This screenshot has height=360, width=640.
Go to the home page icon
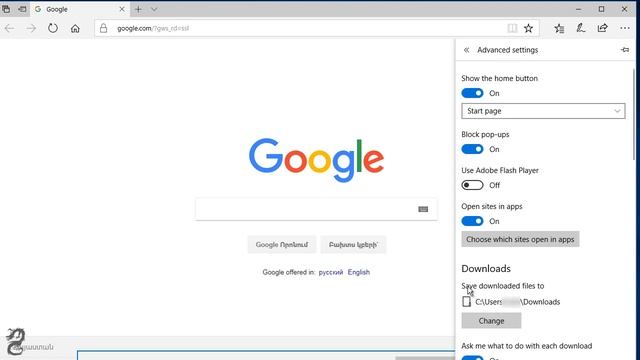click(75, 28)
